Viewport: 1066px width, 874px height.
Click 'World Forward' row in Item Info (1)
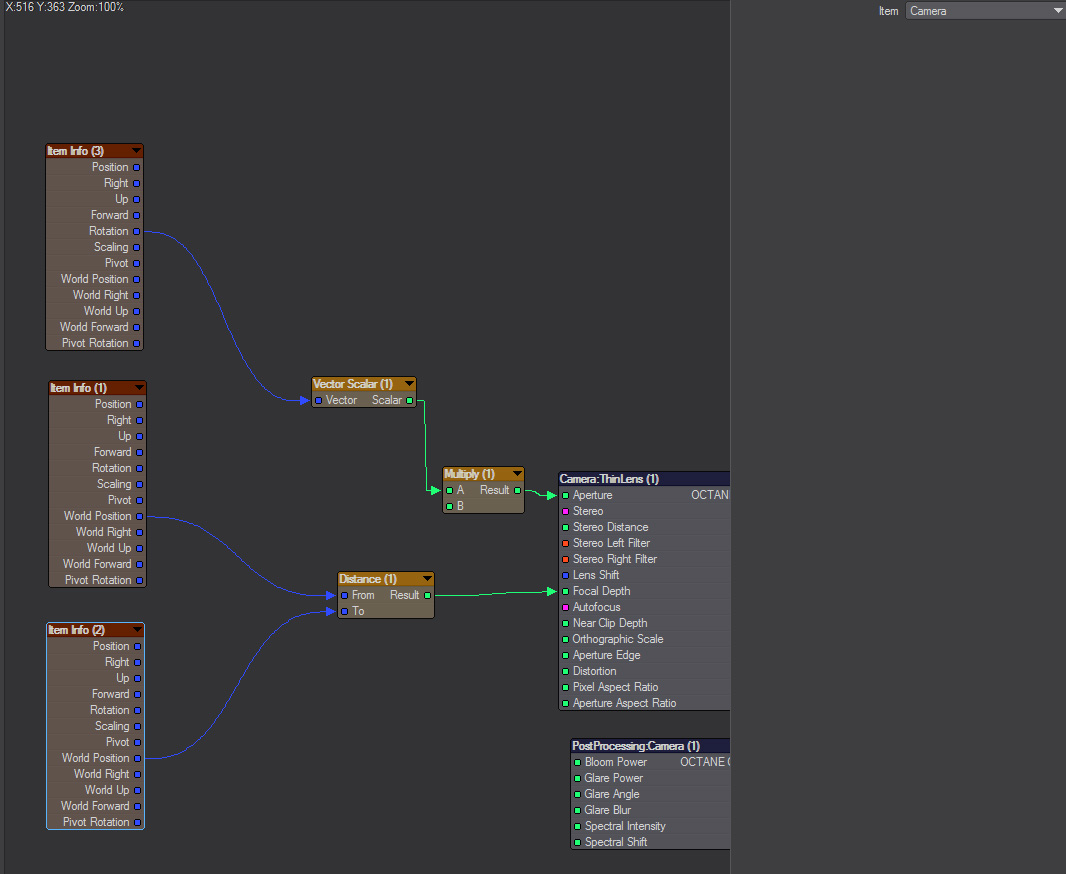pos(97,564)
